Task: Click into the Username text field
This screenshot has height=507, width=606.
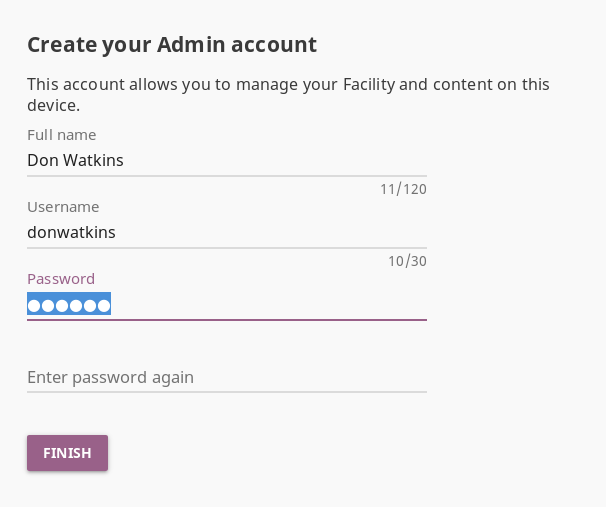Action: [226, 232]
